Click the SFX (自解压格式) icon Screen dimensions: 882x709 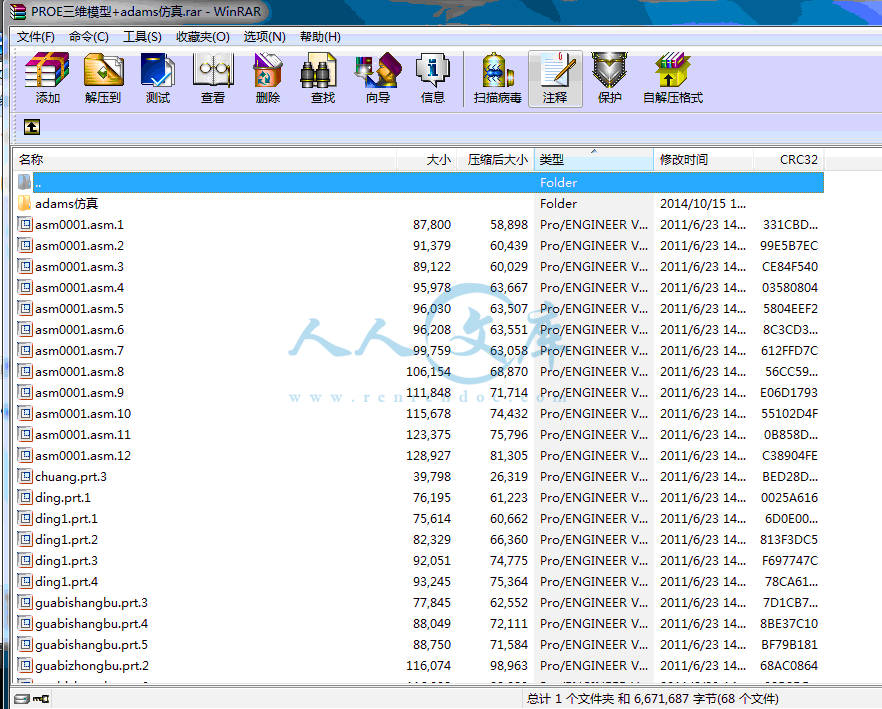673,78
